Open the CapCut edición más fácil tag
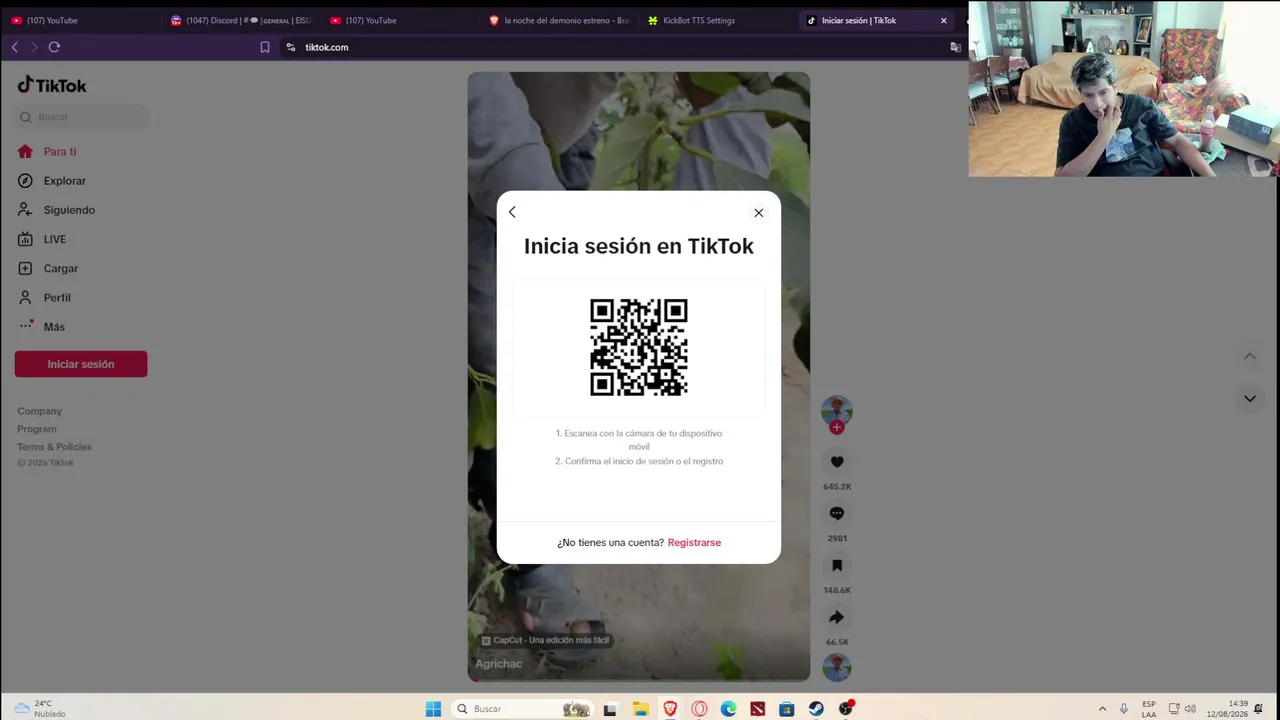1280x720 pixels. pos(546,640)
